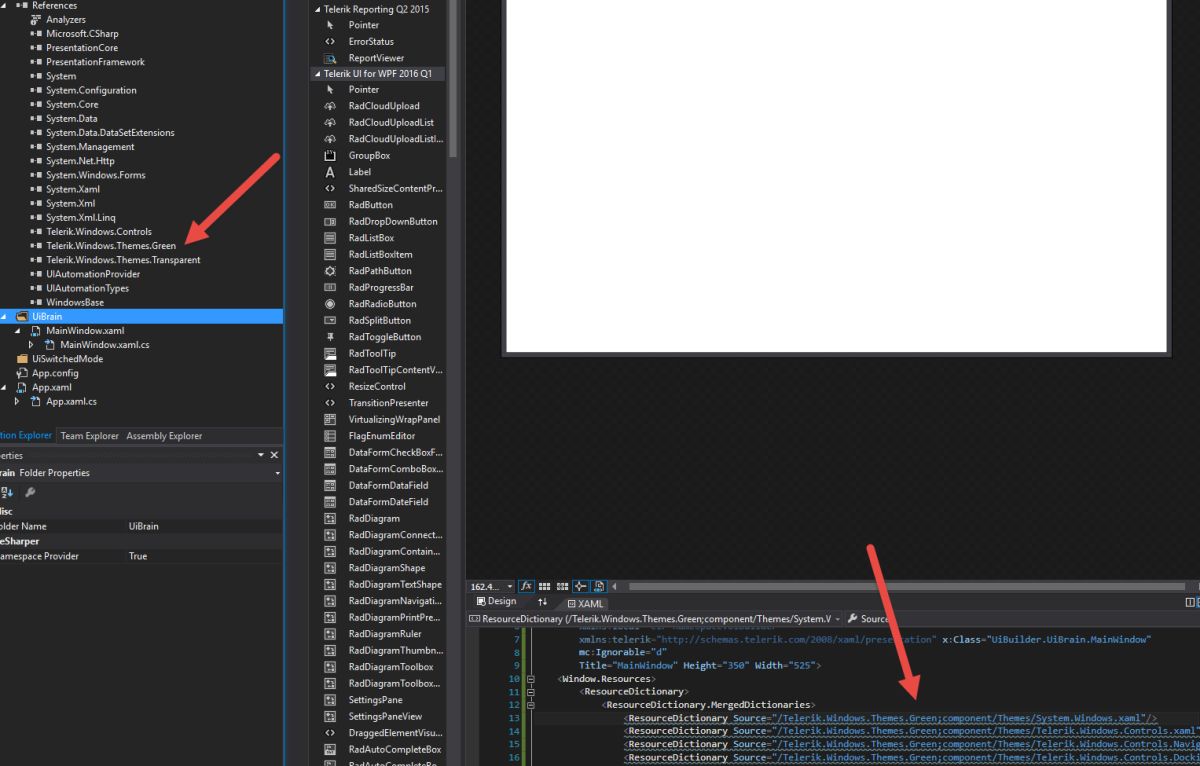Select the RadPathButton control icon
Image resolution: width=1200 pixels, height=766 pixels.
point(330,271)
